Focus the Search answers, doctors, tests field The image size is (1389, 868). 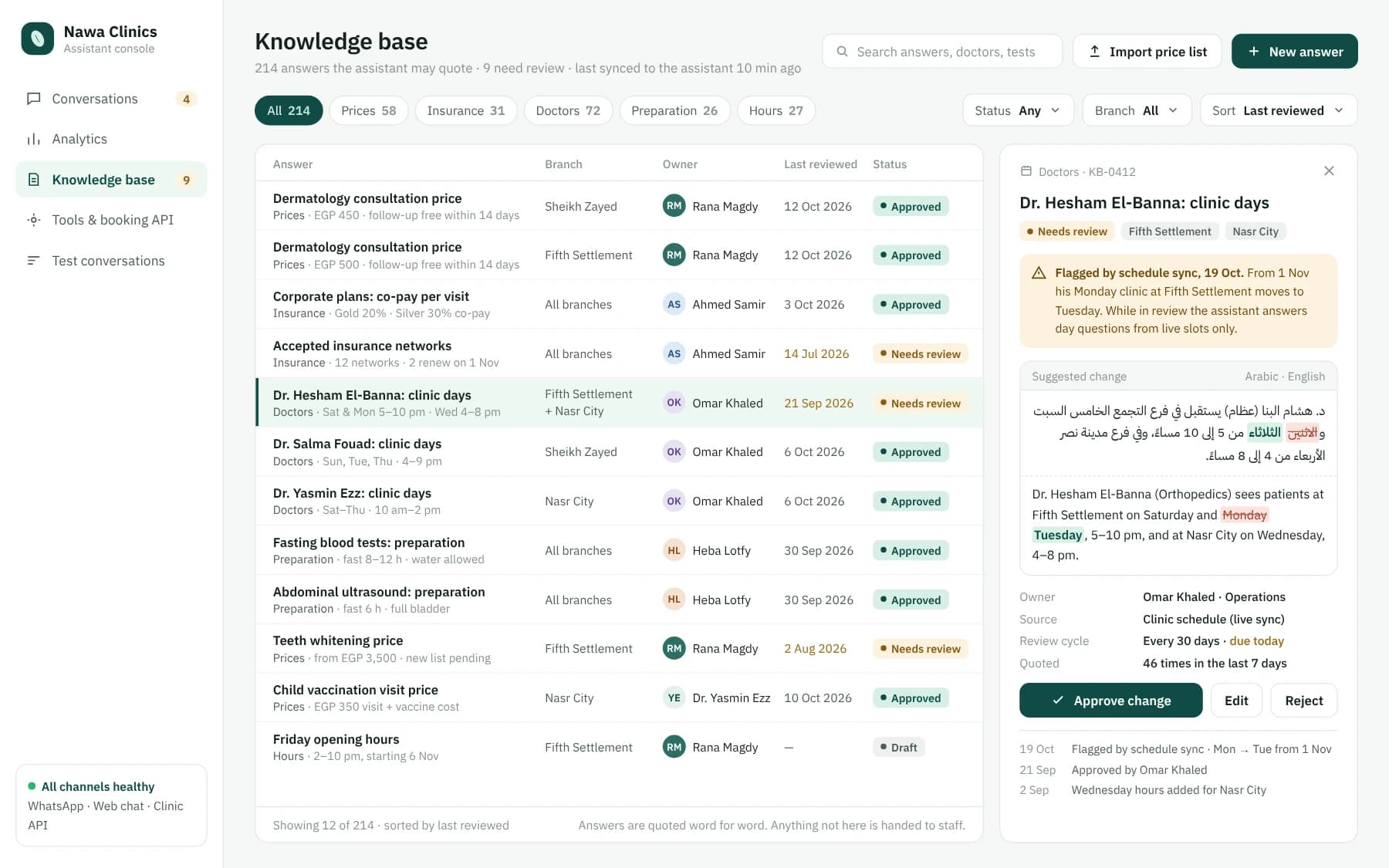point(942,52)
